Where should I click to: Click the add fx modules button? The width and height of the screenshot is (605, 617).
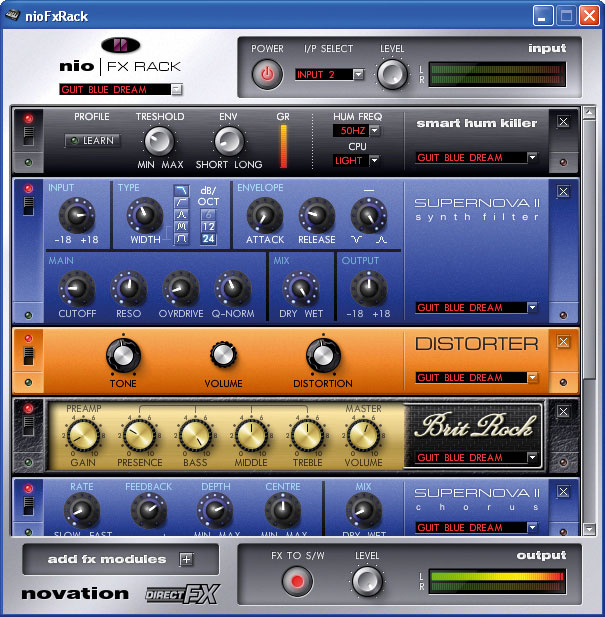click(120, 559)
